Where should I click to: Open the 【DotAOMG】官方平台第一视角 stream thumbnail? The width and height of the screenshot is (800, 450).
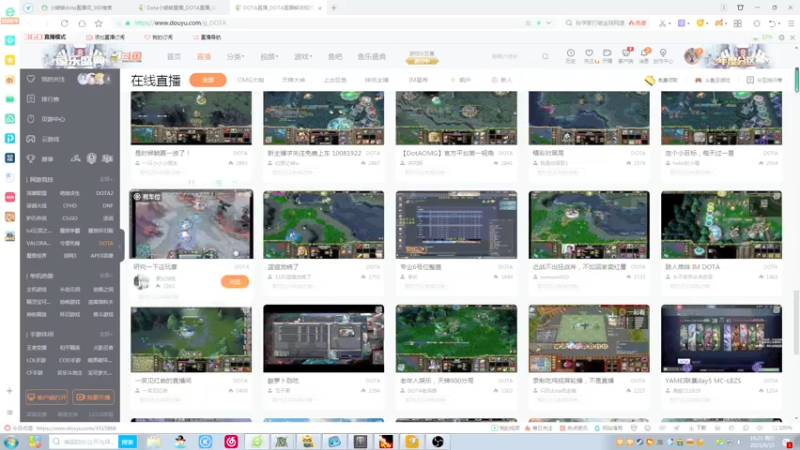[x=456, y=118]
